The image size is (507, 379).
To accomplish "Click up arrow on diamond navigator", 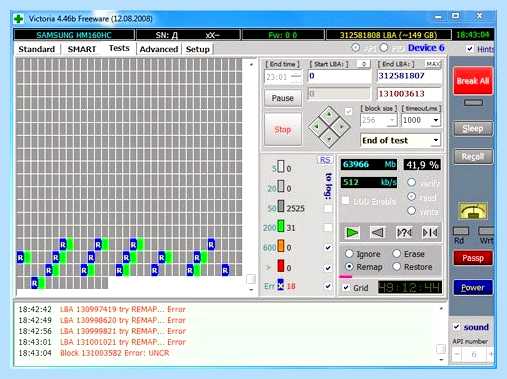I will click(329, 115).
